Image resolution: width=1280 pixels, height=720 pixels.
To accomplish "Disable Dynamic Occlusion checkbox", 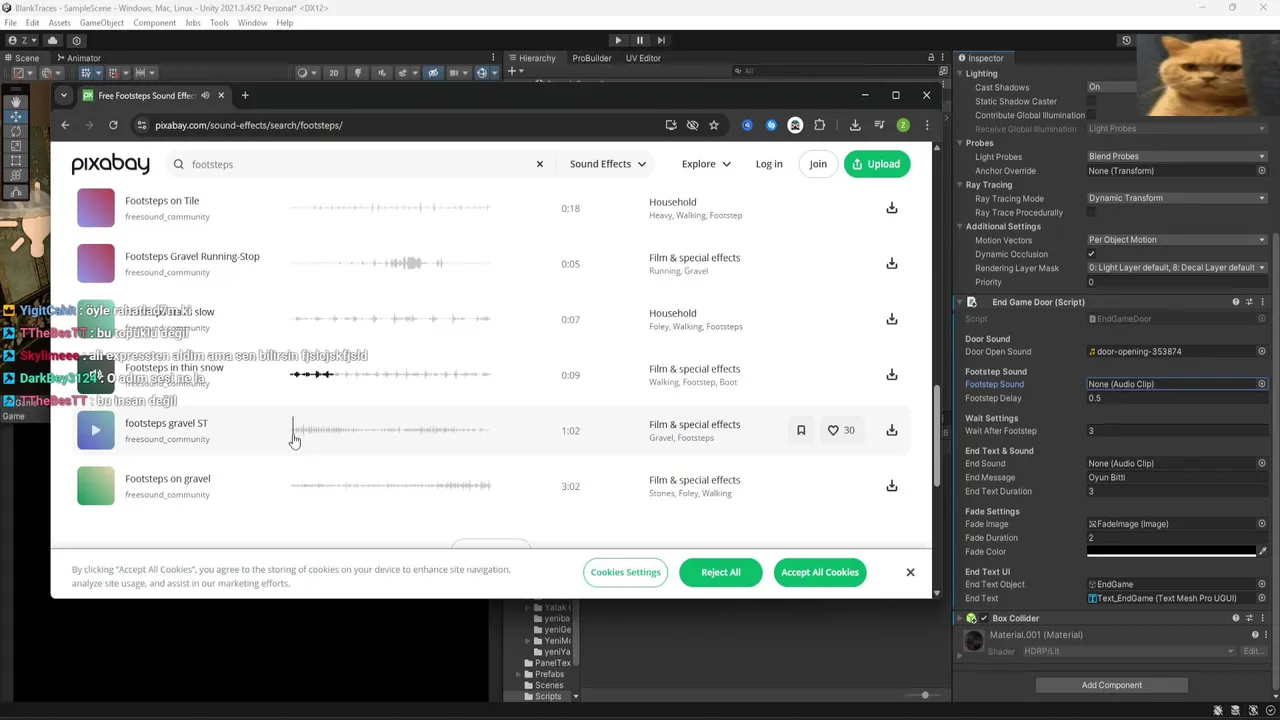I will click(1092, 254).
